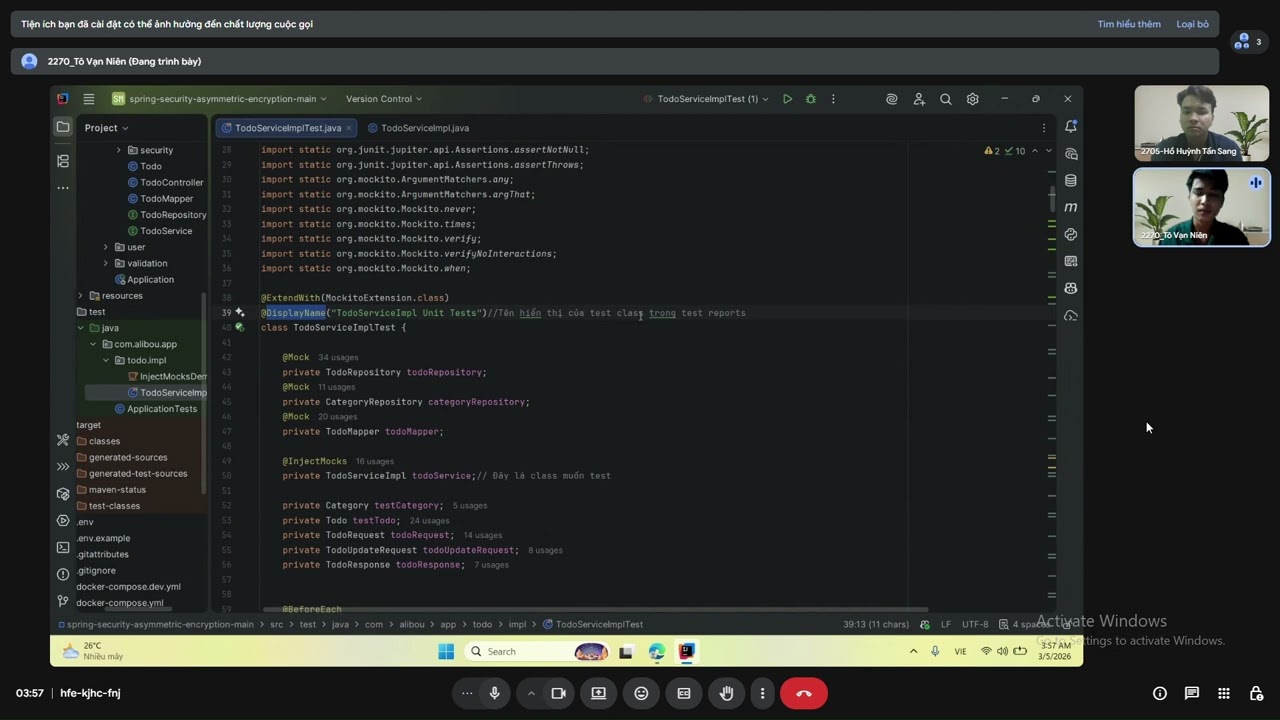Raise hand in Meet controls

point(727,693)
